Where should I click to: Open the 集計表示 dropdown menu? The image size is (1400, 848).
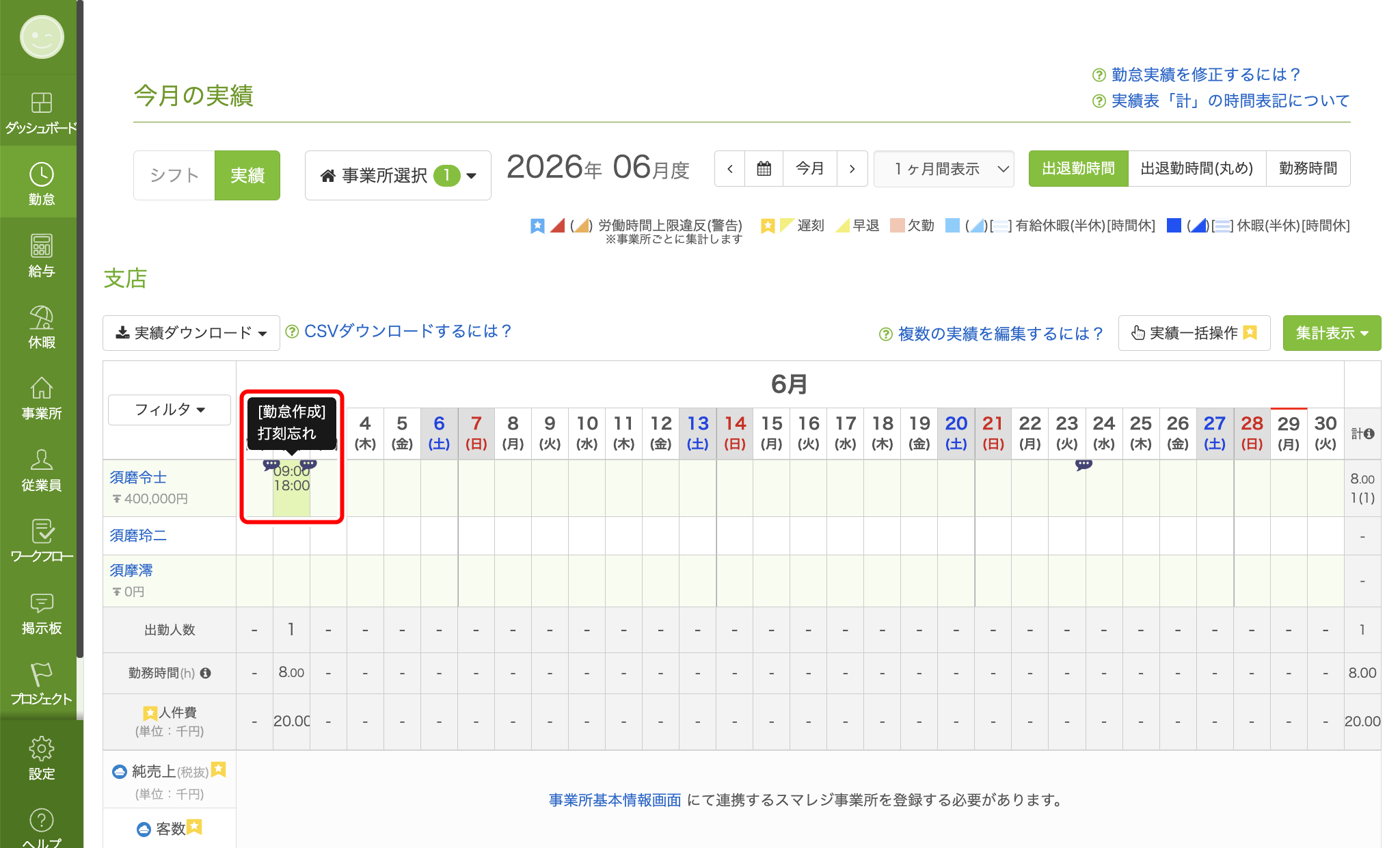tap(1332, 333)
